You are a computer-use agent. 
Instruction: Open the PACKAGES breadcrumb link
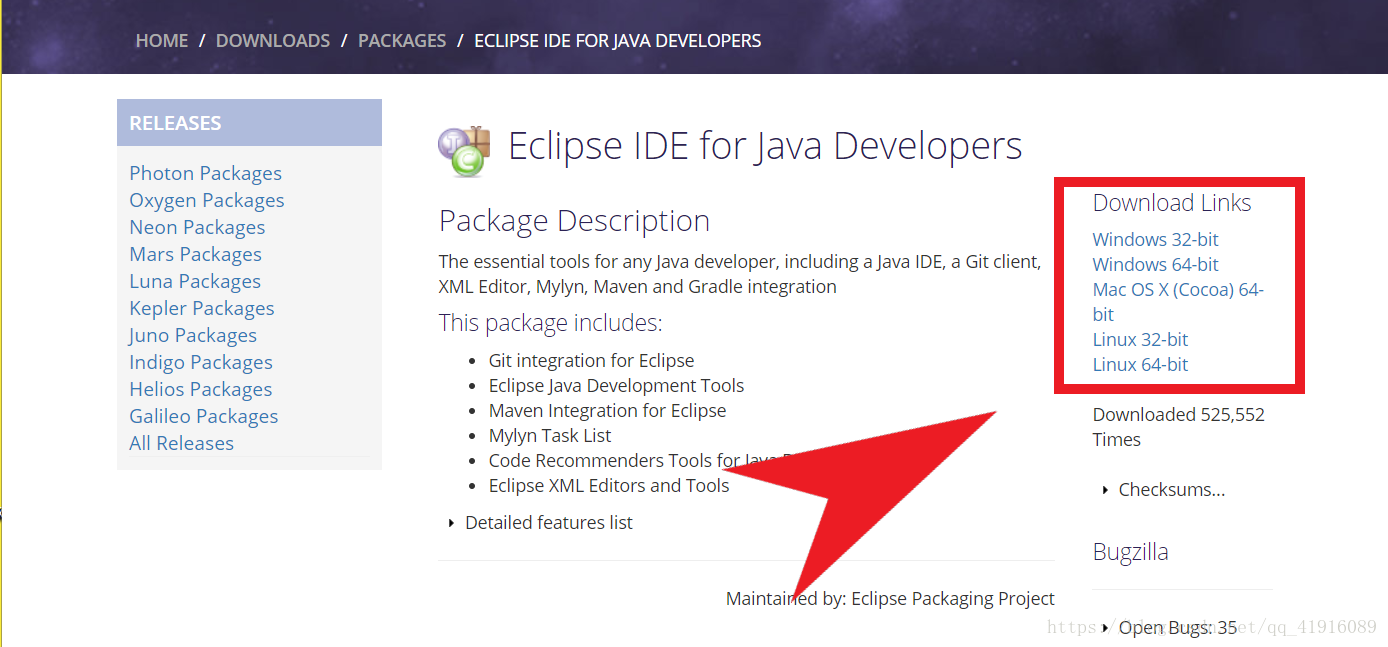tap(402, 41)
